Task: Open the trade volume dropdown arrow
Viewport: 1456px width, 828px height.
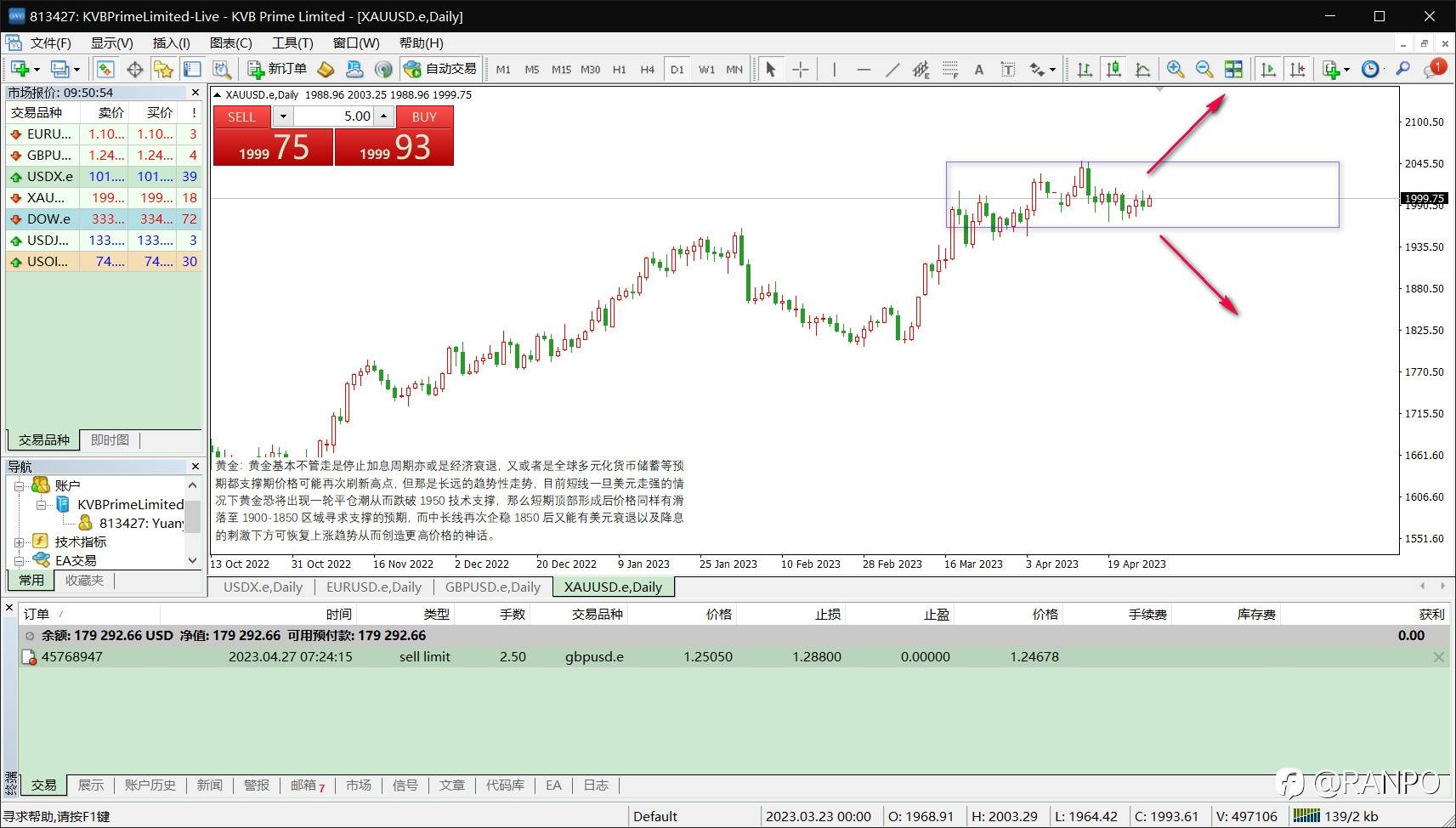Action: tap(283, 116)
